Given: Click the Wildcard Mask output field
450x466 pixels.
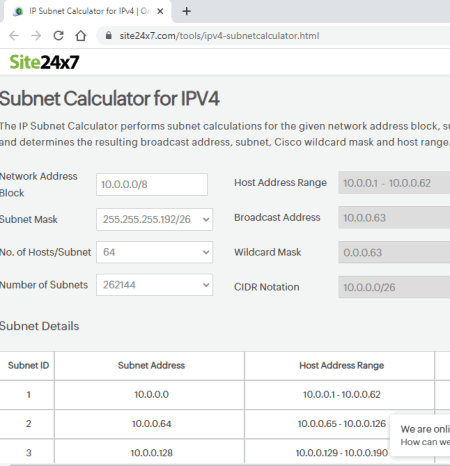Looking at the screenshot, I should coord(394,252).
